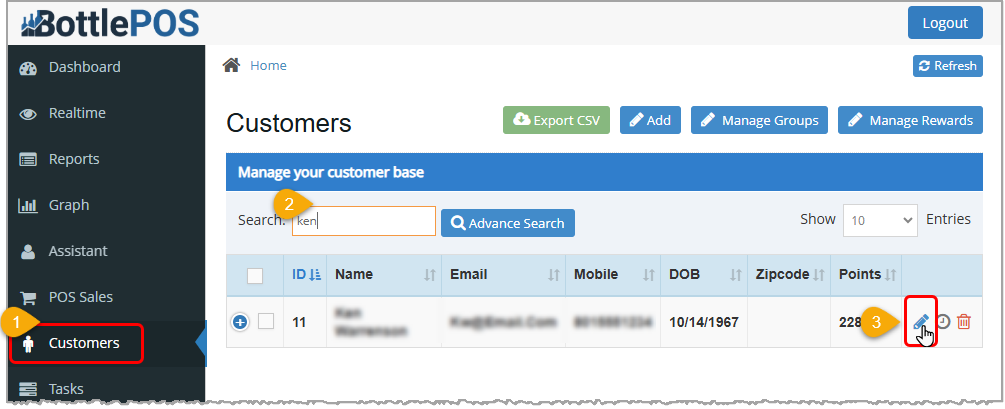Edit customer 11 with pencil icon
Viewport: 1005px width, 409px height.
click(x=920, y=321)
